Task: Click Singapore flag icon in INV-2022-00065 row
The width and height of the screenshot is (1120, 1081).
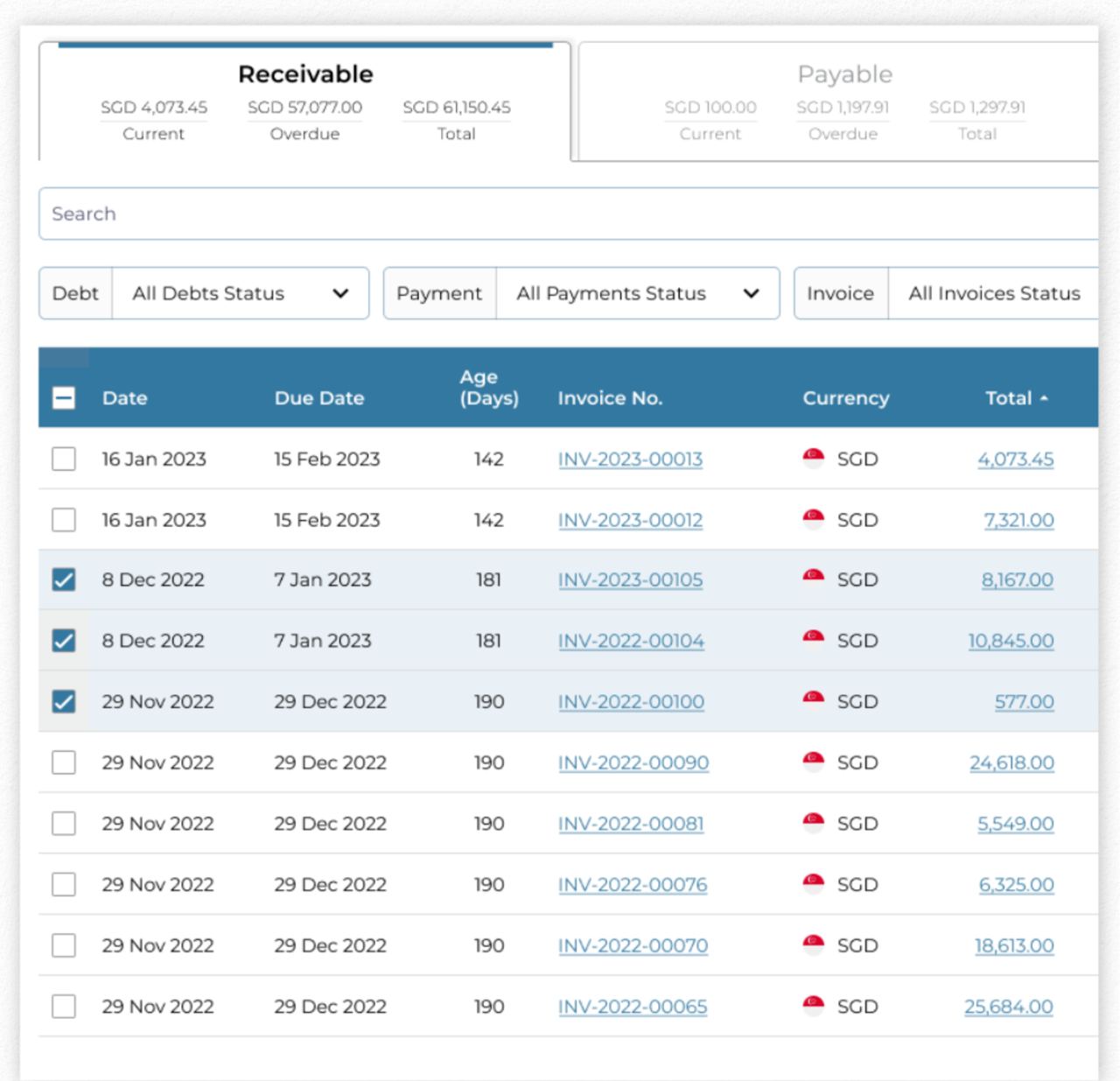Action: point(814,1006)
